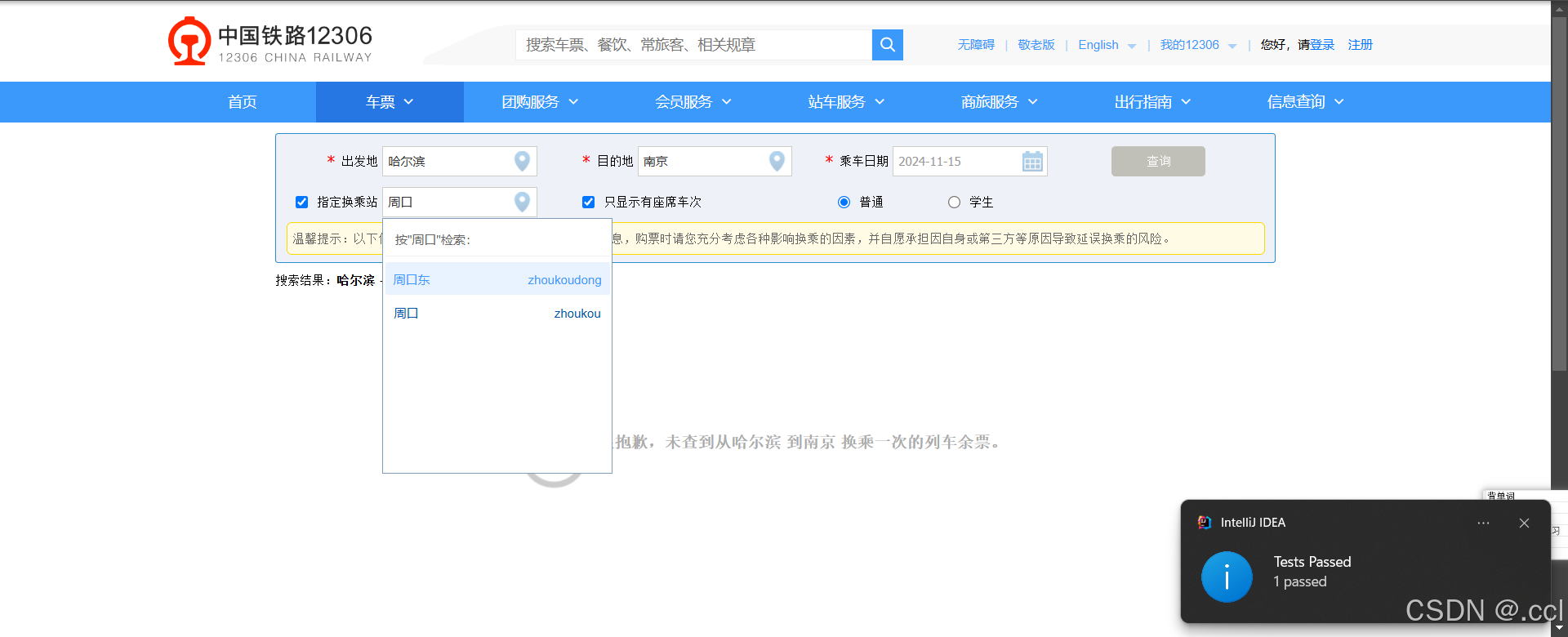Click the top site search box
This screenshot has width=1568, height=637.
(x=693, y=45)
